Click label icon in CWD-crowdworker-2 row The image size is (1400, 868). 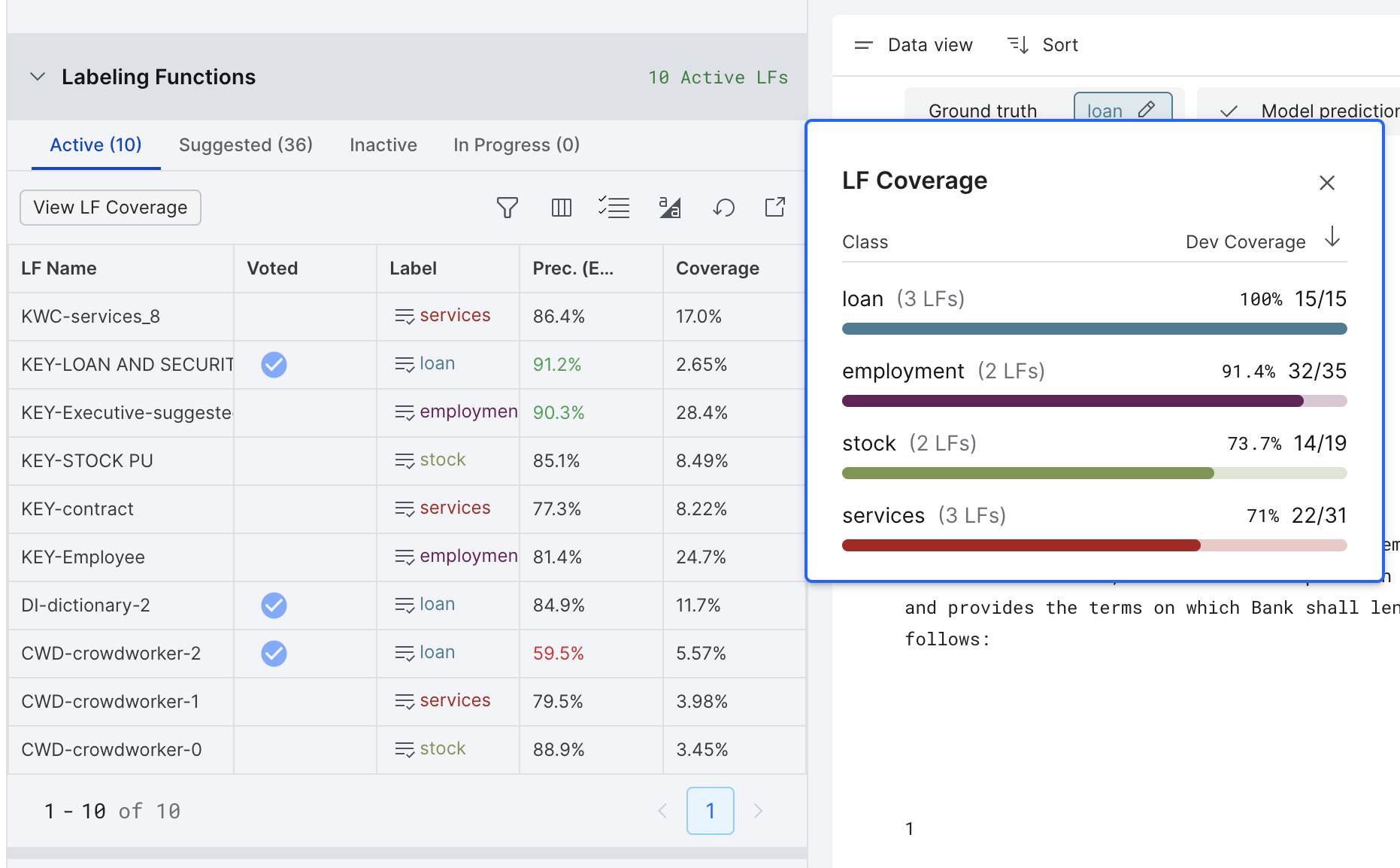[x=405, y=654]
